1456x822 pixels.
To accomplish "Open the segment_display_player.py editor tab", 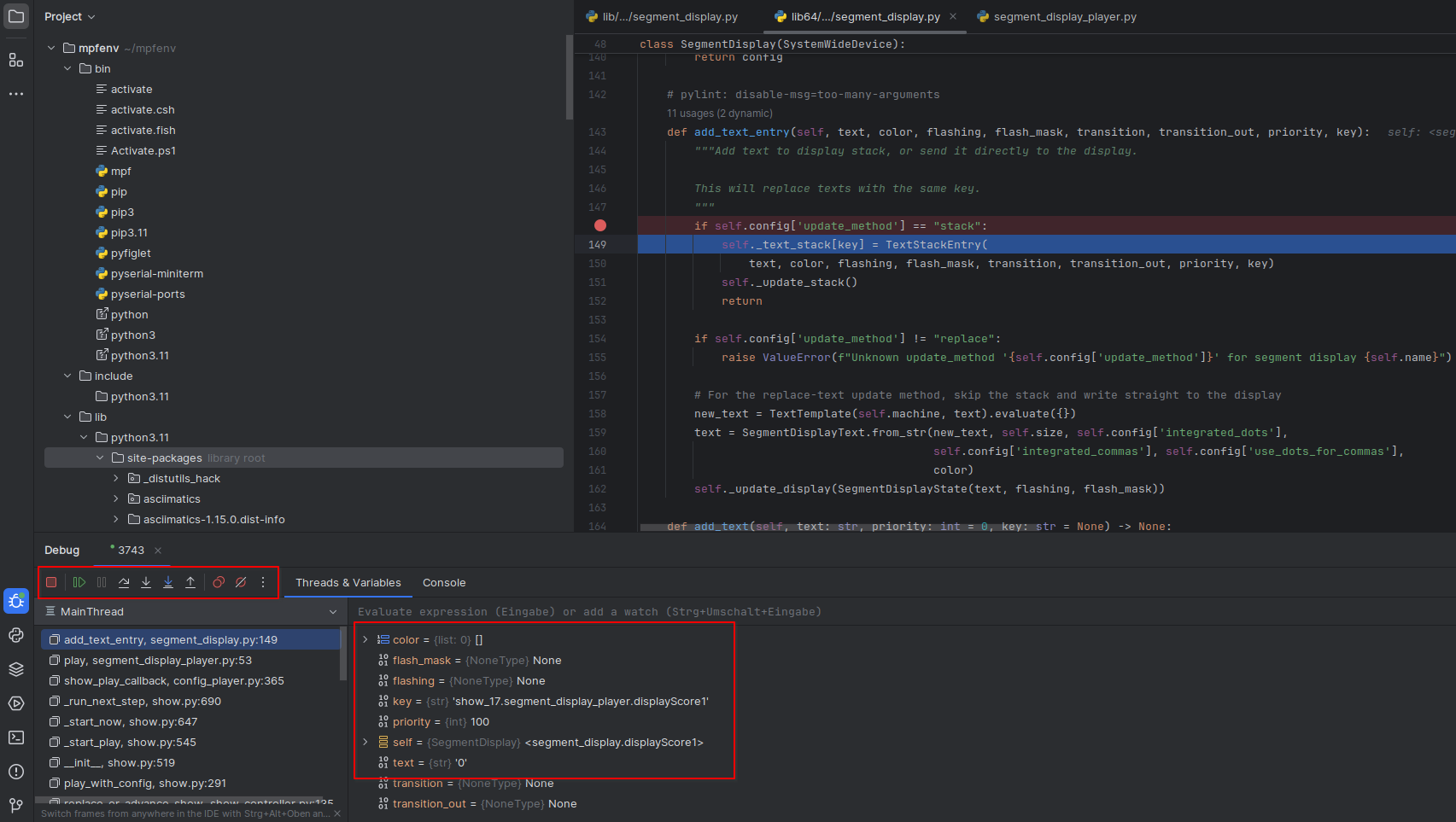I will (1064, 17).
